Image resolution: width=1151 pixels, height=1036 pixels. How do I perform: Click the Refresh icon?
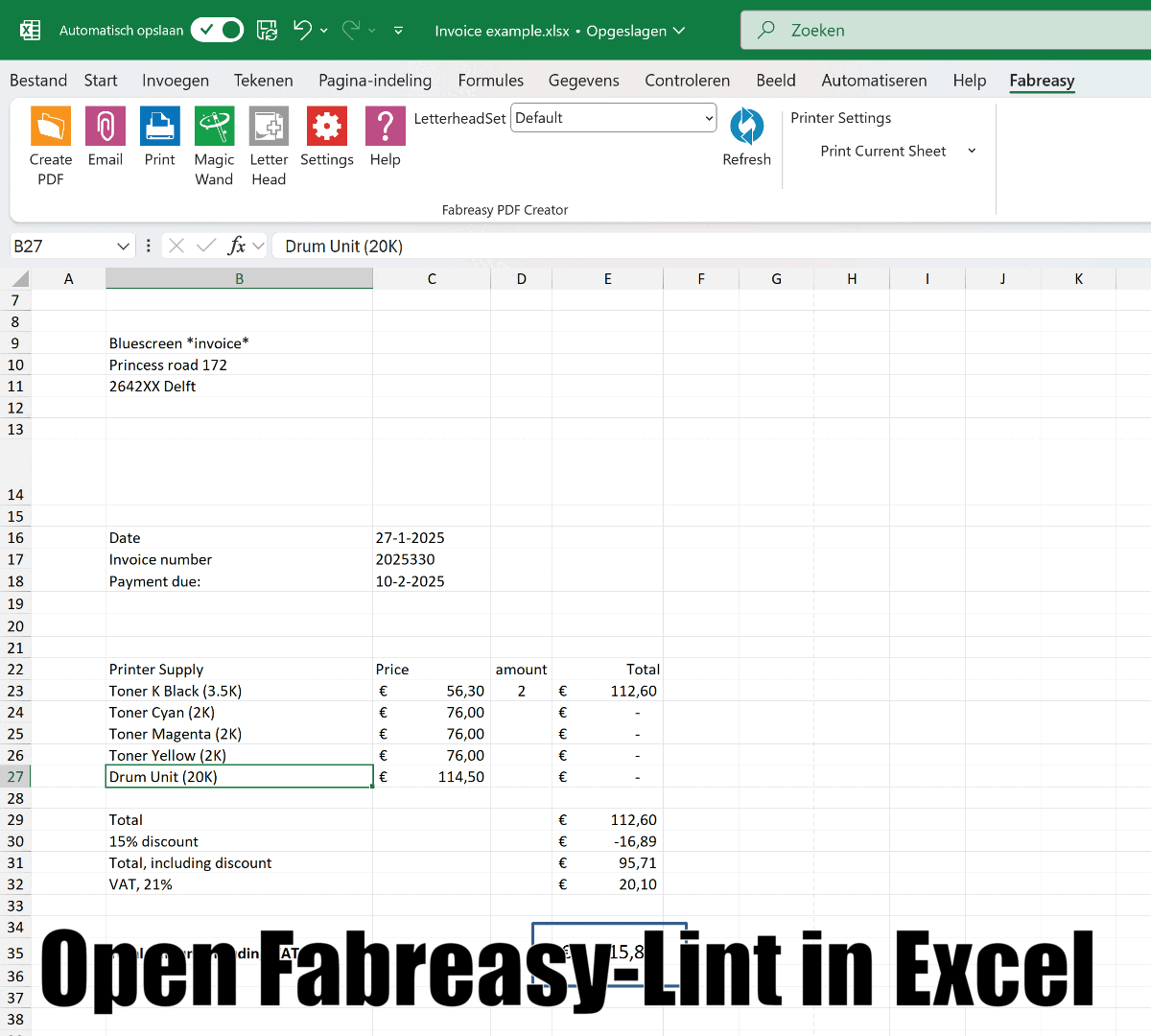tap(746, 126)
